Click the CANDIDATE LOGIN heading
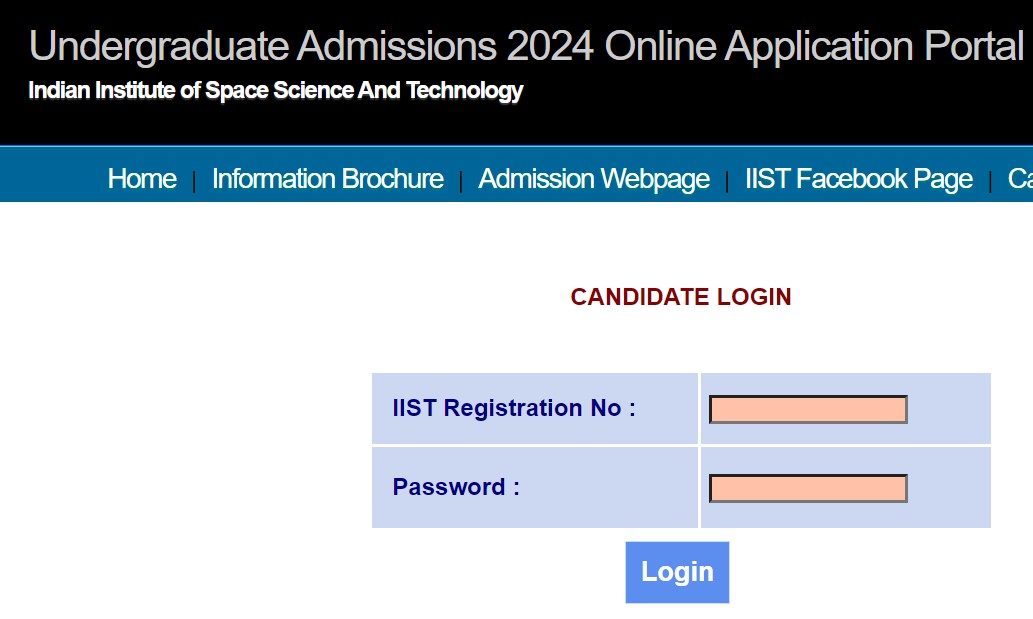Image resolution: width=1033 pixels, height=619 pixels. [x=680, y=297]
